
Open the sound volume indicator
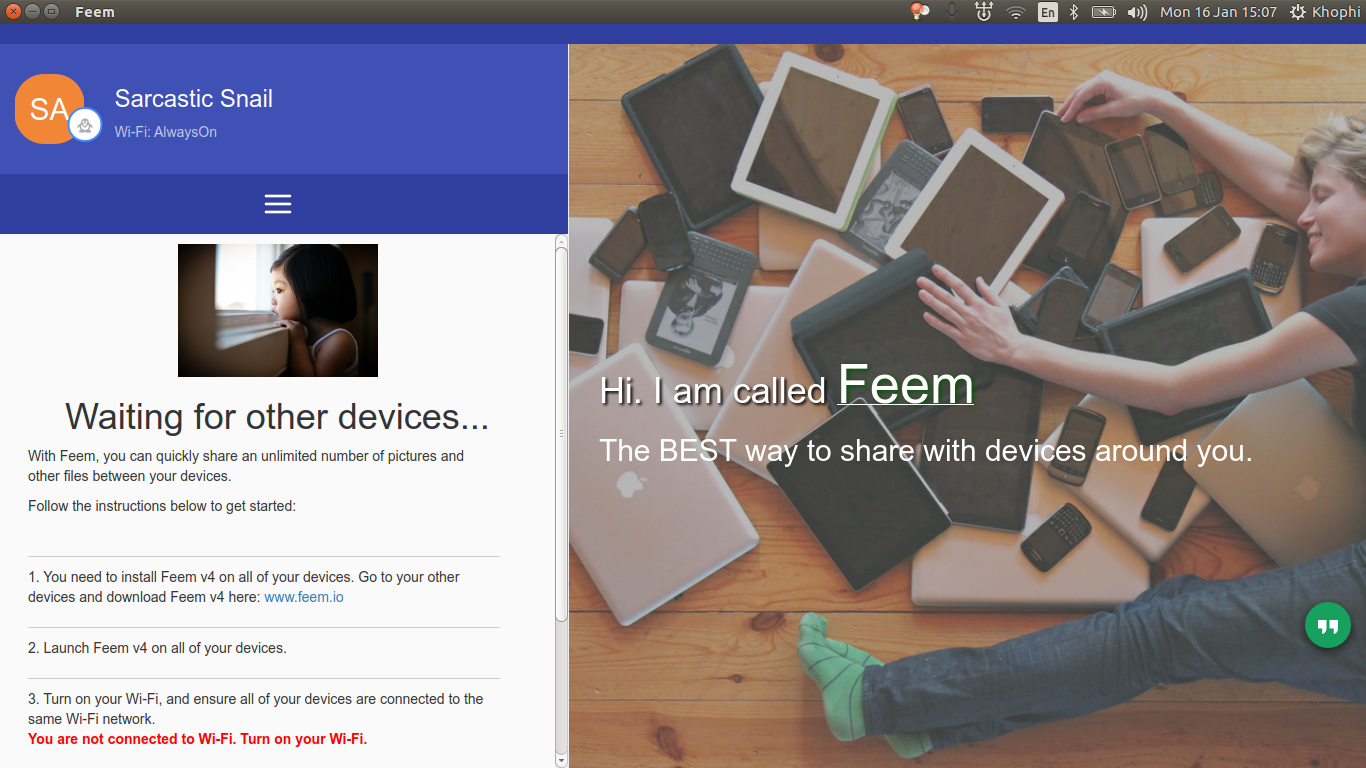tap(1136, 12)
